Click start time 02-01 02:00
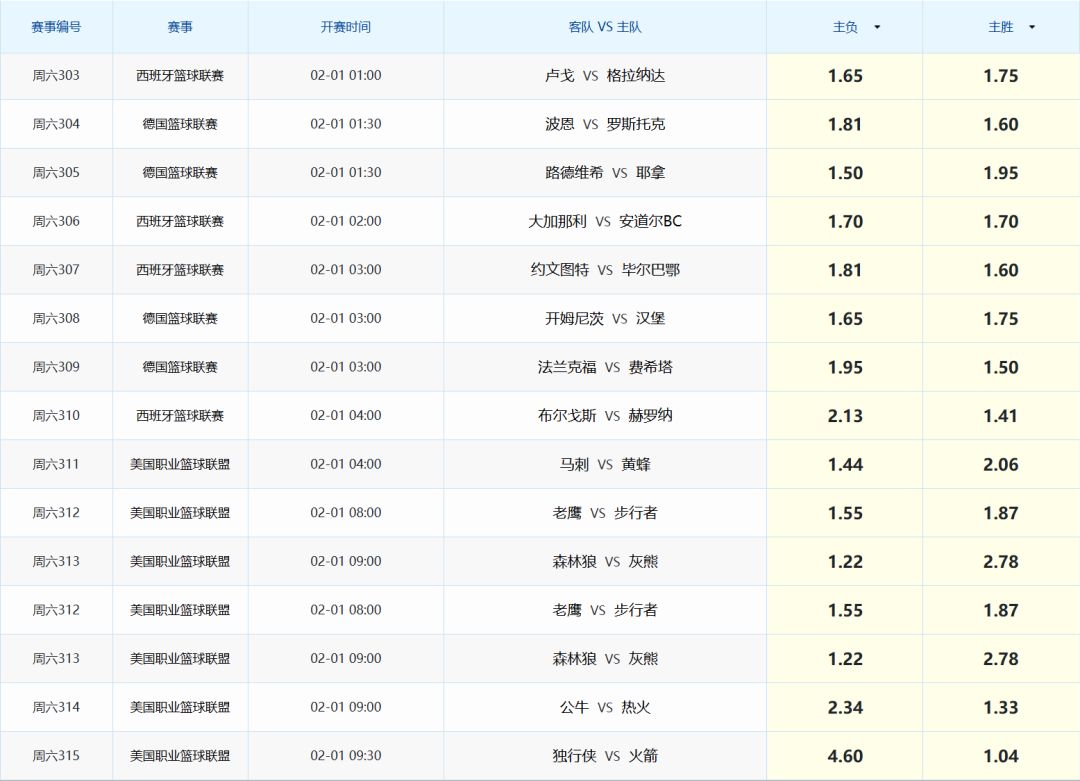Image resolution: width=1080 pixels, height=781 pixels. [346, 221]
